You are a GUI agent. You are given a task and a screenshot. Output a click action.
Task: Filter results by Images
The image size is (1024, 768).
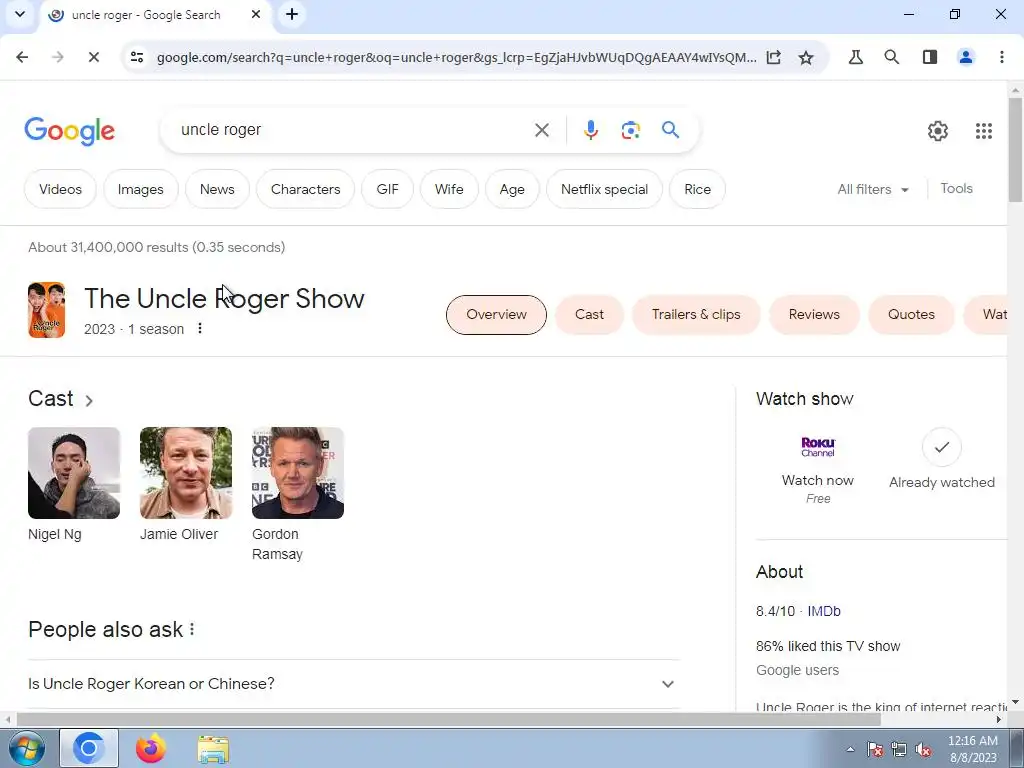[x=140, y=189]
